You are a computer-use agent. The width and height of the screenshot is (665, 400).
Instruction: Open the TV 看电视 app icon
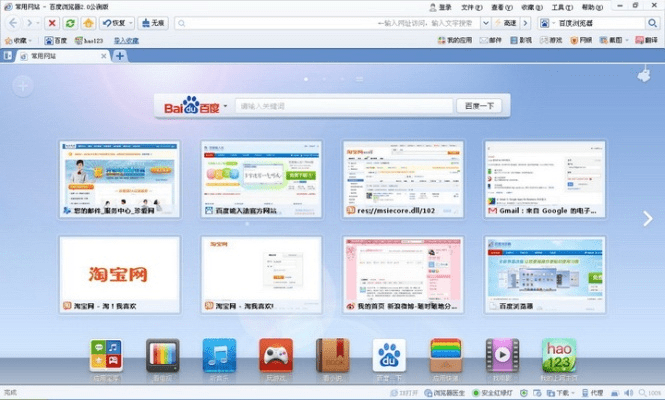163,355
